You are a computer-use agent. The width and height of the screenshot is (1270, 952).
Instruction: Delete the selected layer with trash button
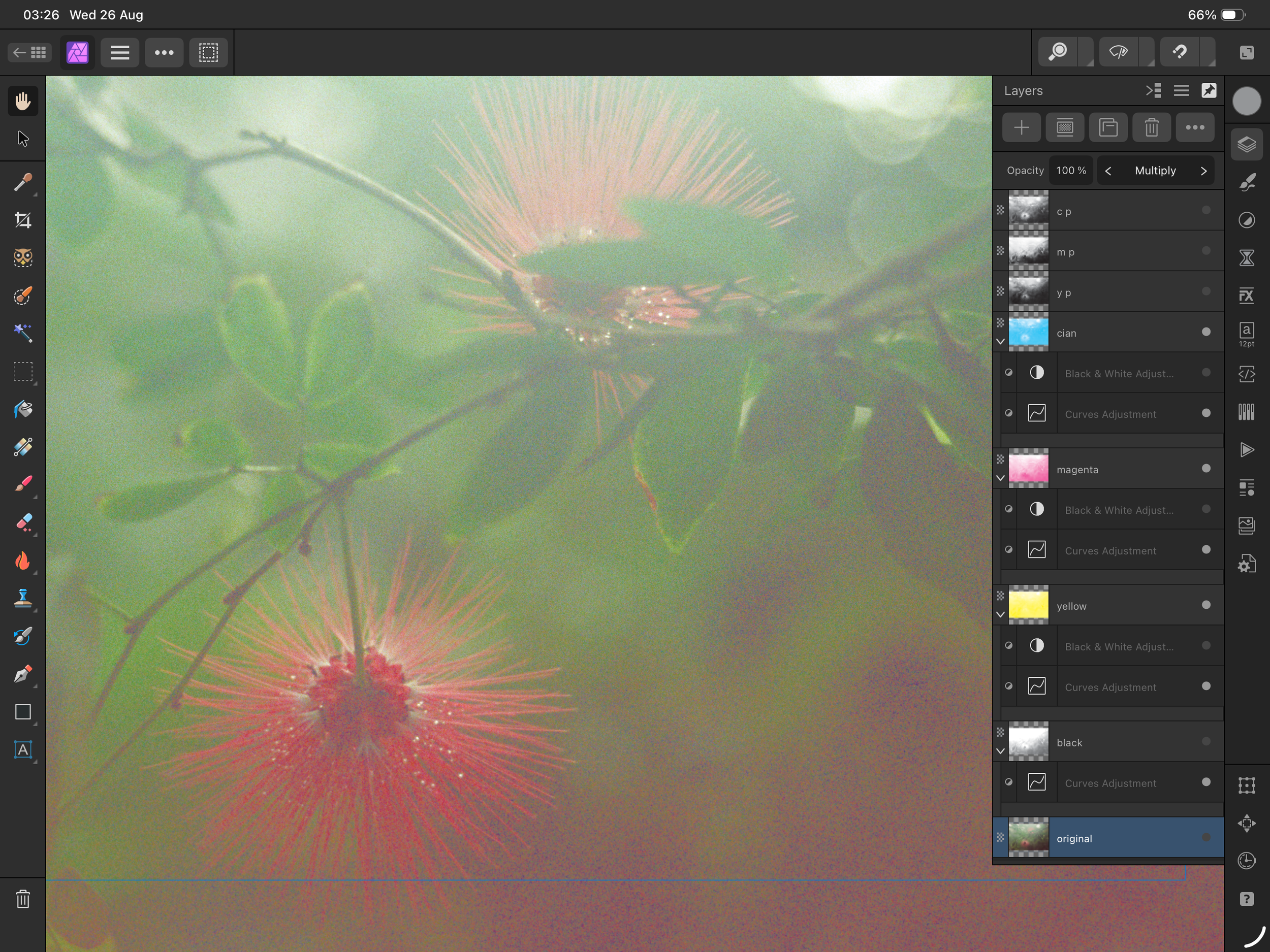1152,127
